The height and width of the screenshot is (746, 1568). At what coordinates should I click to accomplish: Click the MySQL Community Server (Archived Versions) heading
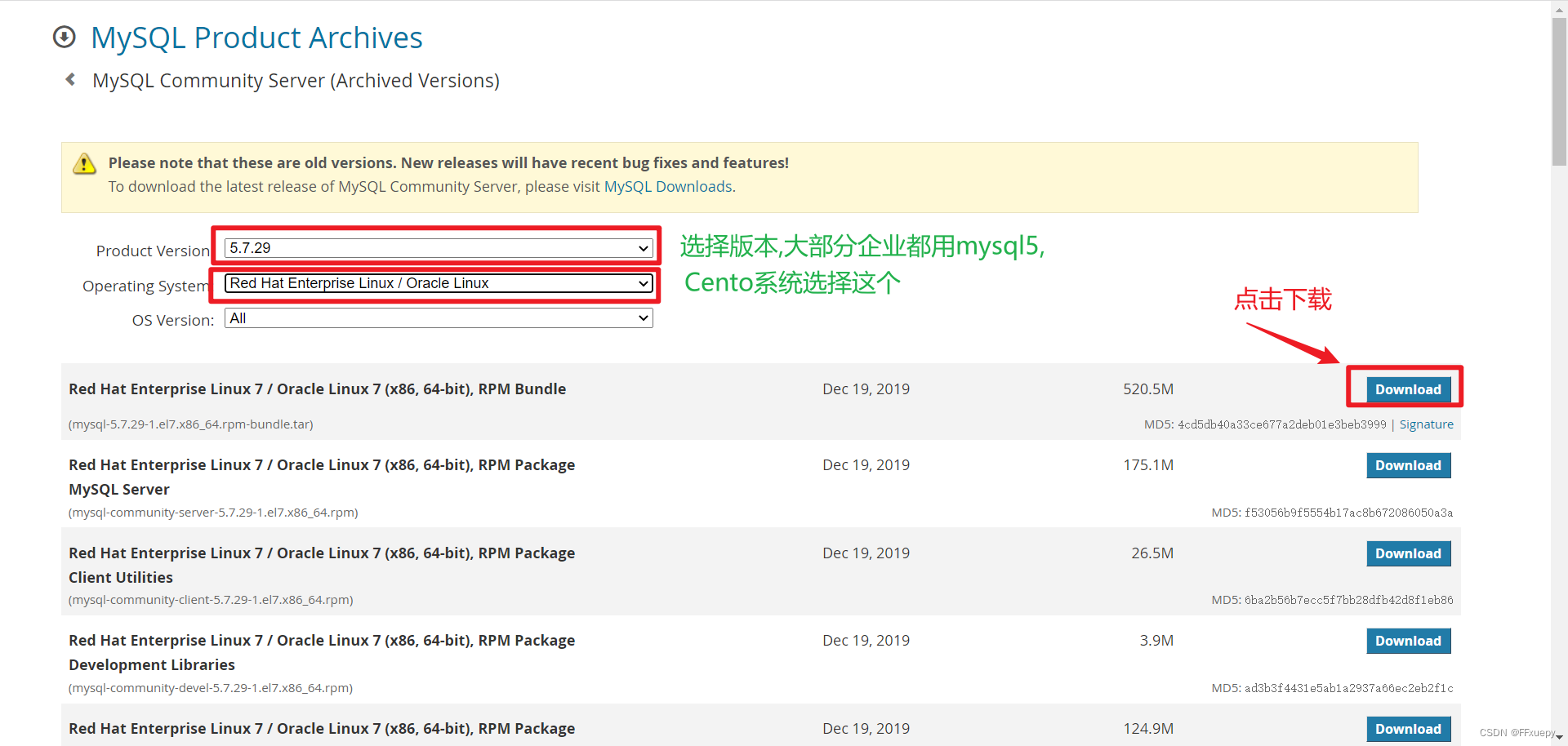(x=296, y=81)
